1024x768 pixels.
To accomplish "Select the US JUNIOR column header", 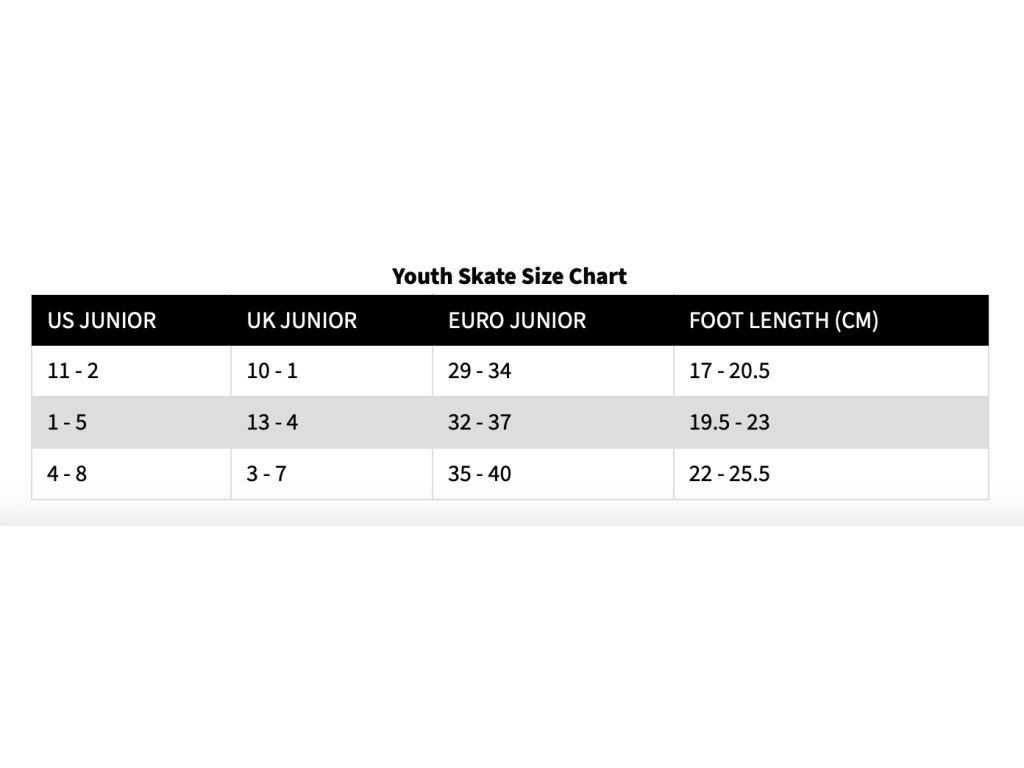I will coord(131,321).
